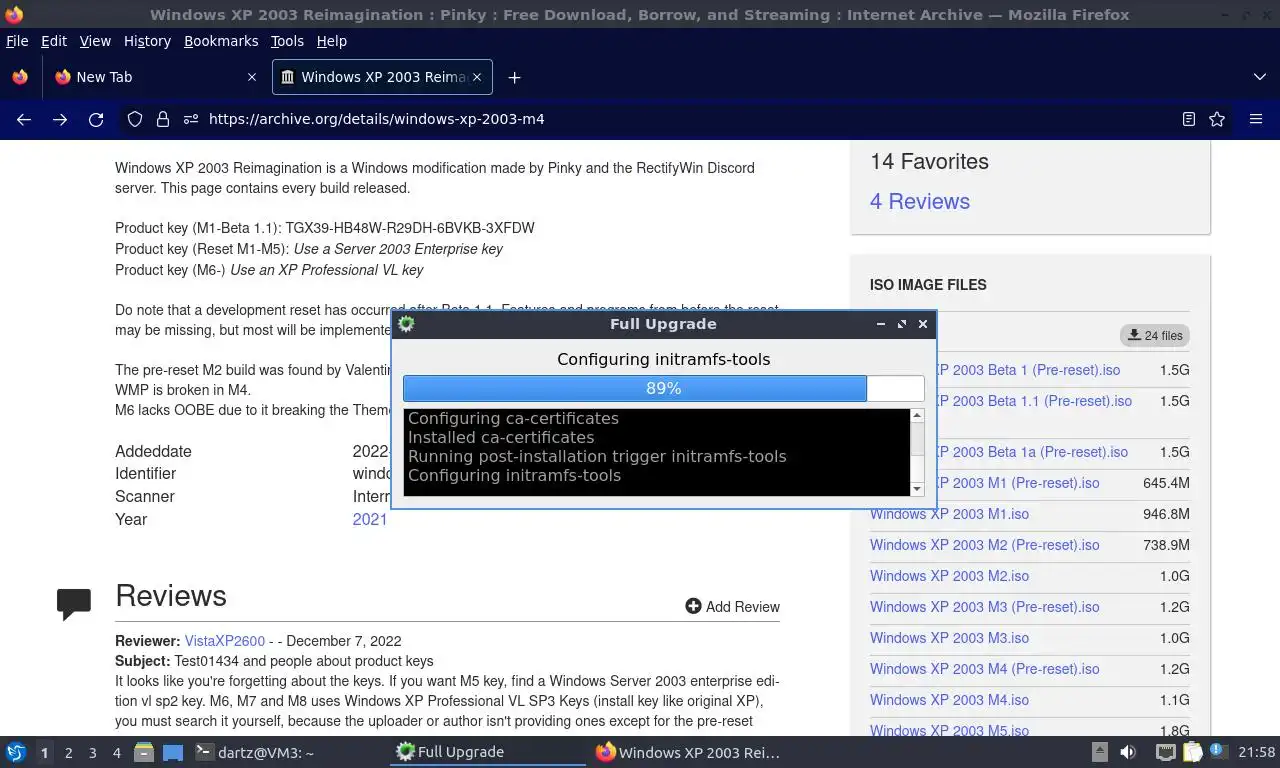The image size is (1280, 768).
Task: Minimize the Full Upgrade dialog
Action: coord(880,324)
